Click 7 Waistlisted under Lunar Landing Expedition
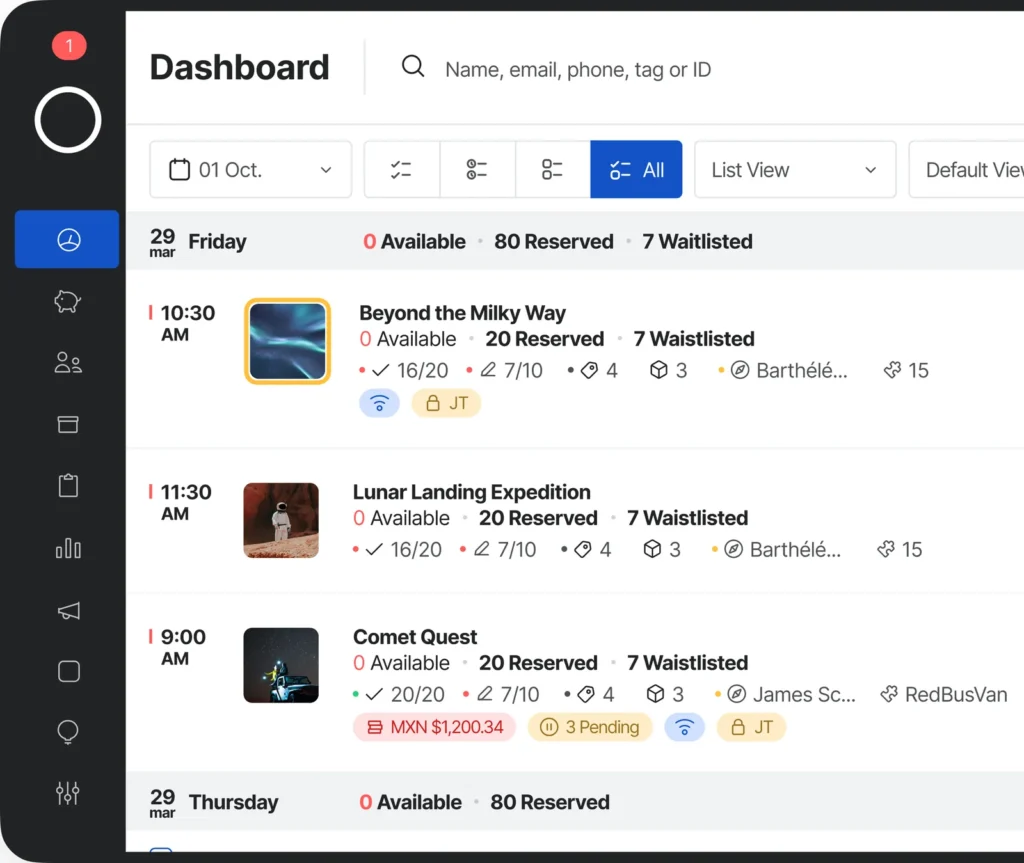 [x=688, y=518]
